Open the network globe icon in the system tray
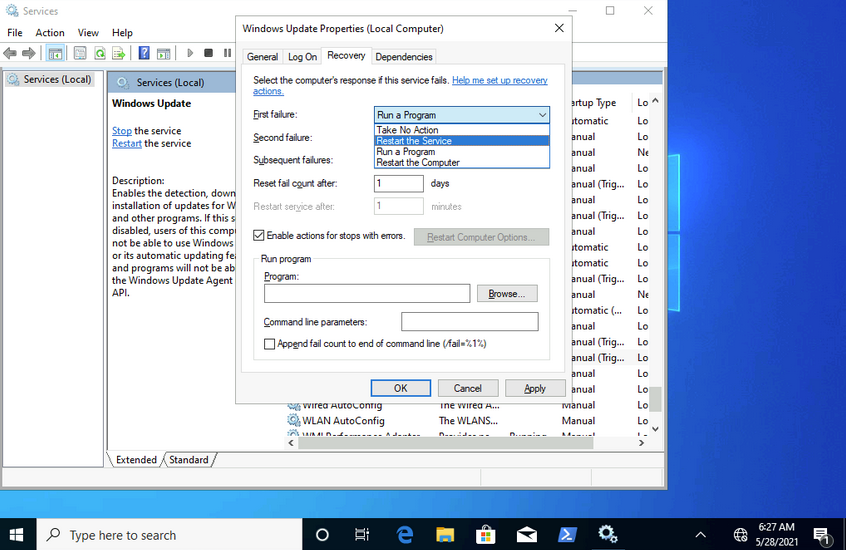This screenshot has width=846, height=550. point(740,535)
